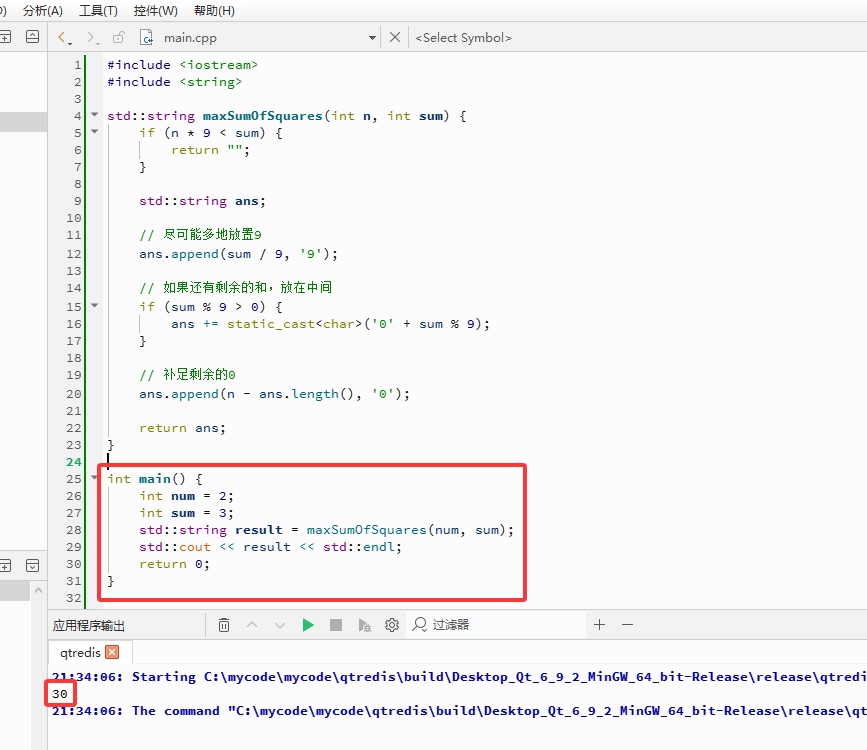Screen dimensions: 867x750
Task: Collapse the main function fold at line 25
Action: tap(95, 477)
